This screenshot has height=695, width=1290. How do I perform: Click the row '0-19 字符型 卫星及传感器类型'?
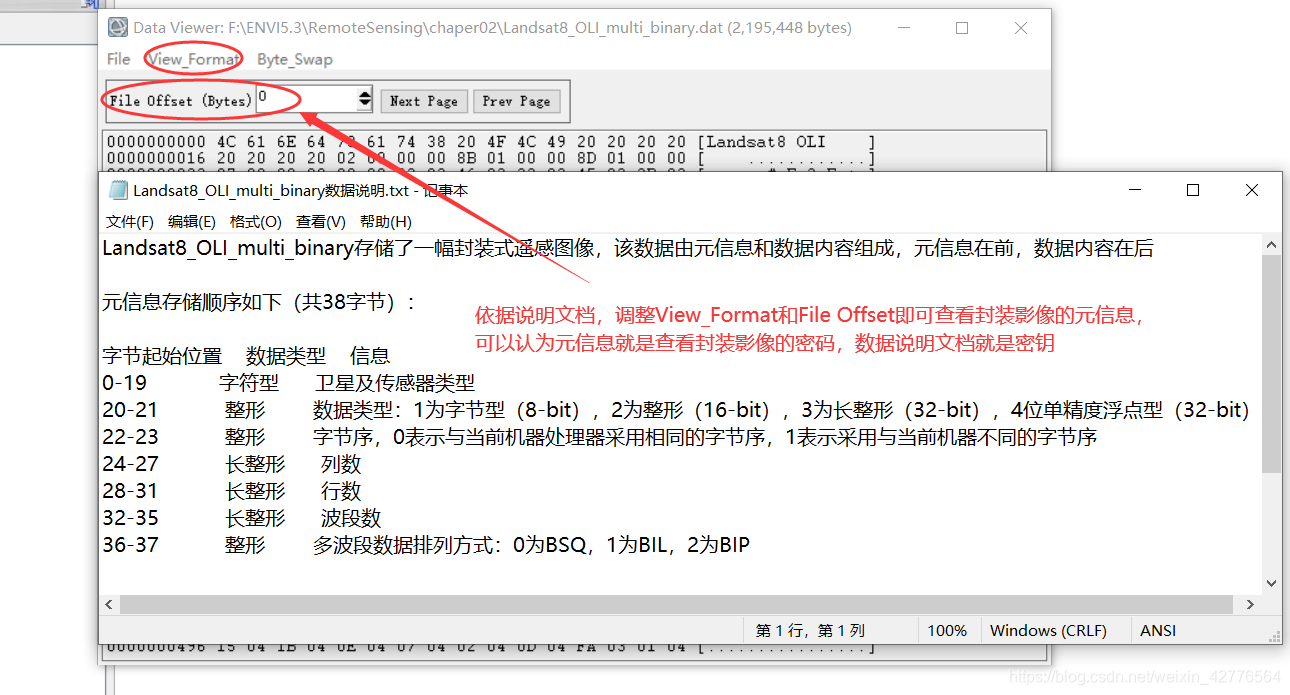(x=288, y=383)
